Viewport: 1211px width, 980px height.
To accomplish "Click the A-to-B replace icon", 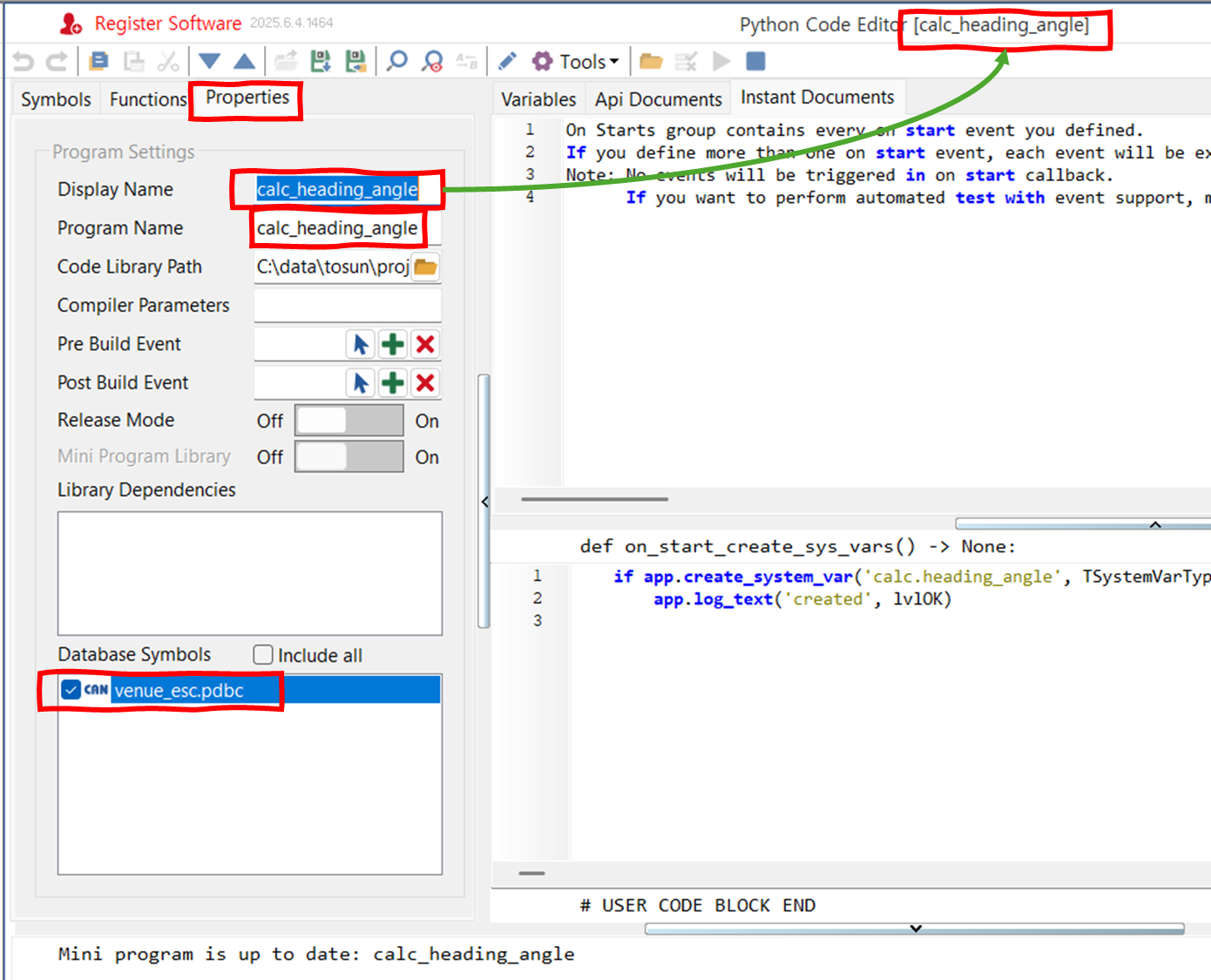I will tap(467, 61).
